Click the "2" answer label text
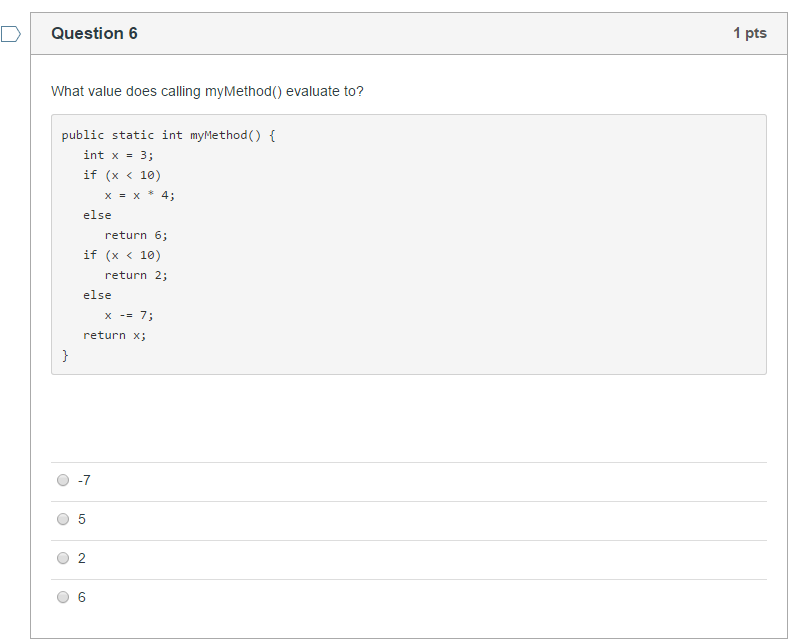The image size is (789, 643). coord(82,558)
